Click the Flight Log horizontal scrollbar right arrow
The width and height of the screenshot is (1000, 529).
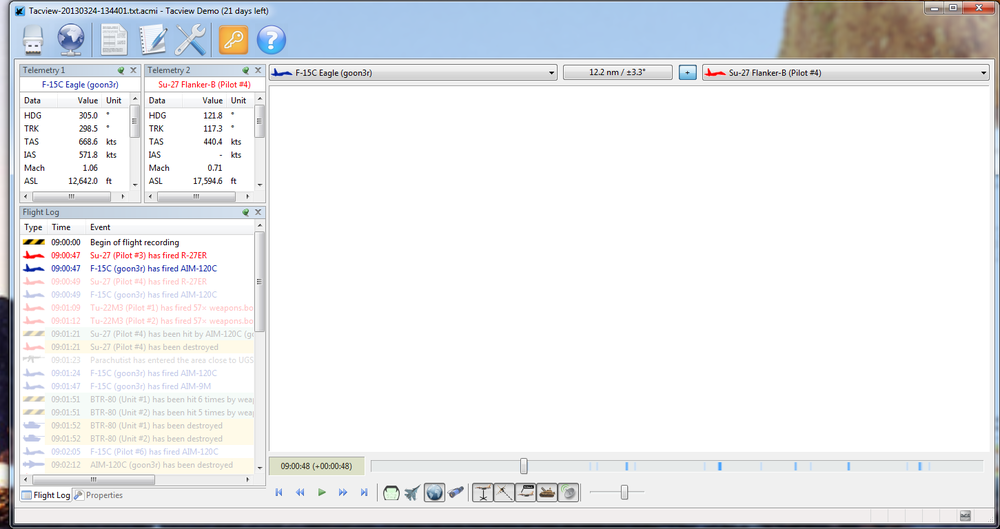pyautogui.click(x=248, y=479)
